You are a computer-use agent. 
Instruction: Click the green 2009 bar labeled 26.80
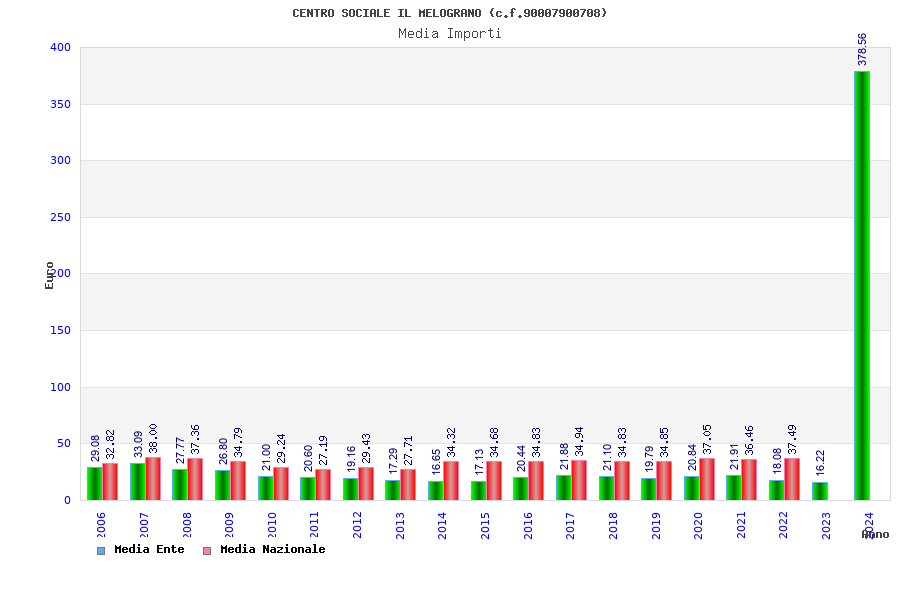pyautogui.click(x=223, y=485)
